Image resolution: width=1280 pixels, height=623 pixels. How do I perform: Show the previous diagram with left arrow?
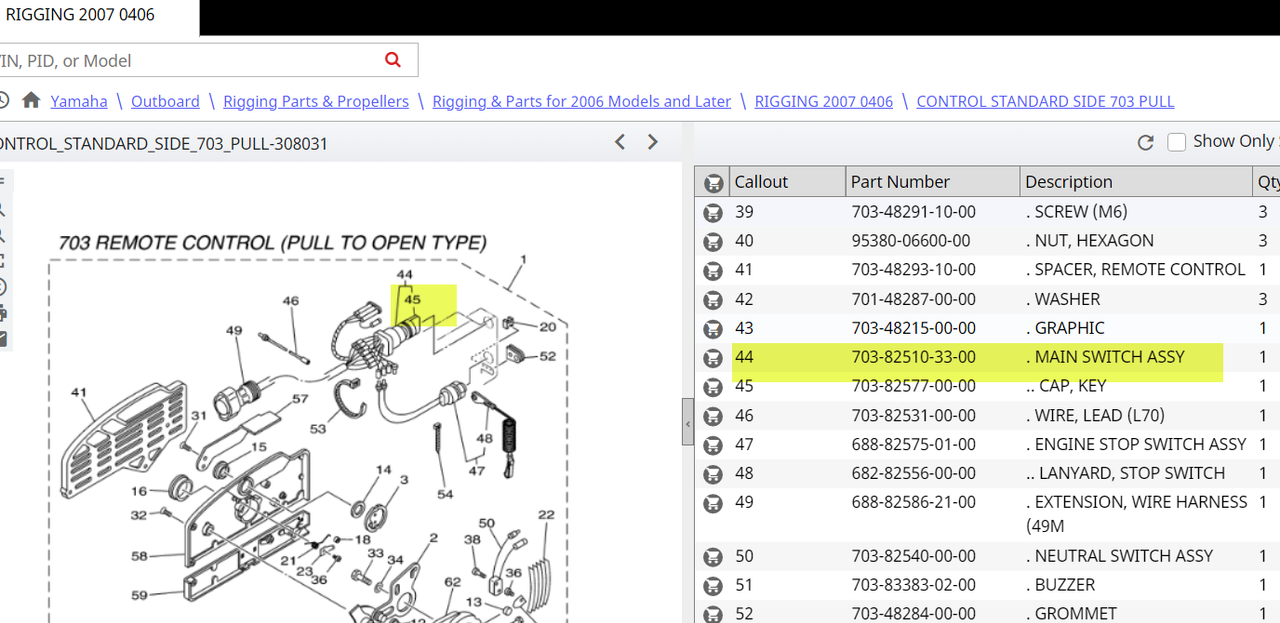pos(620,142)
